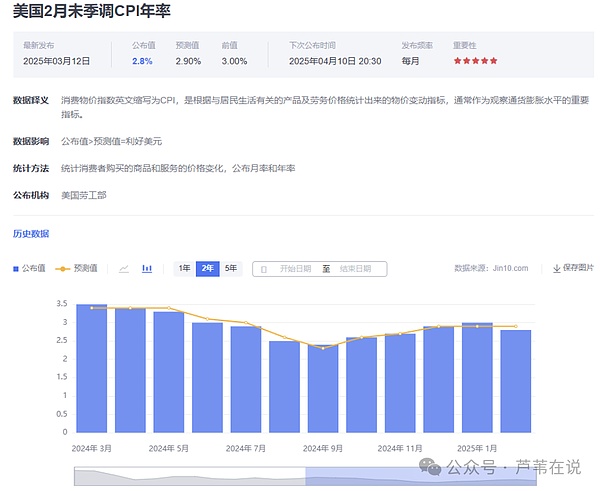Screen dimensions: 600x491
Task: Select the 2年 time range
Action: coord(207,268)
